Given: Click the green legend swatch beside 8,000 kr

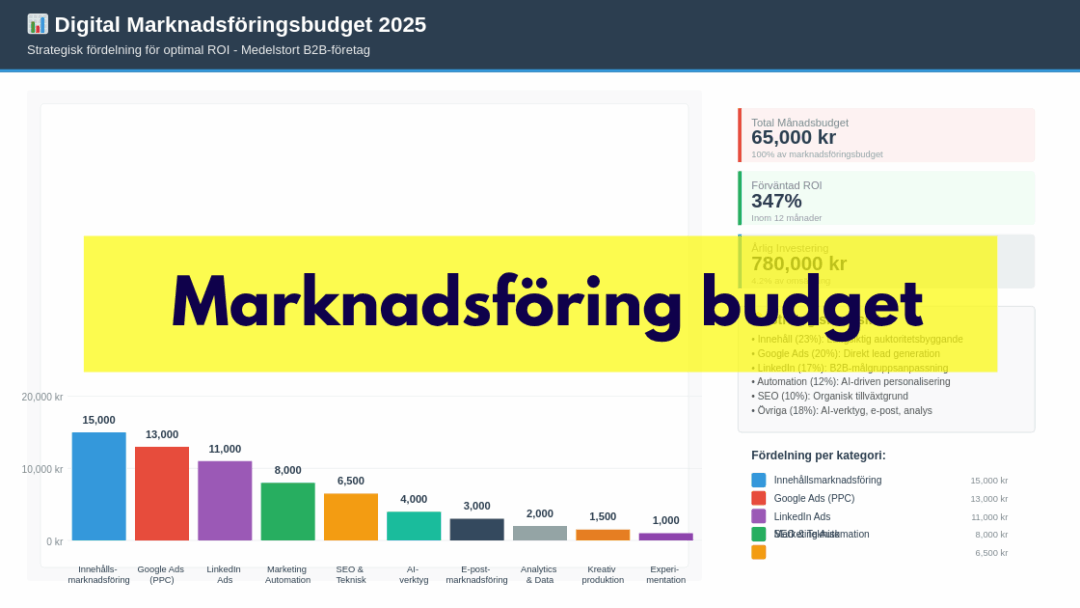Looking at the screenshot, I should (758, 534).
